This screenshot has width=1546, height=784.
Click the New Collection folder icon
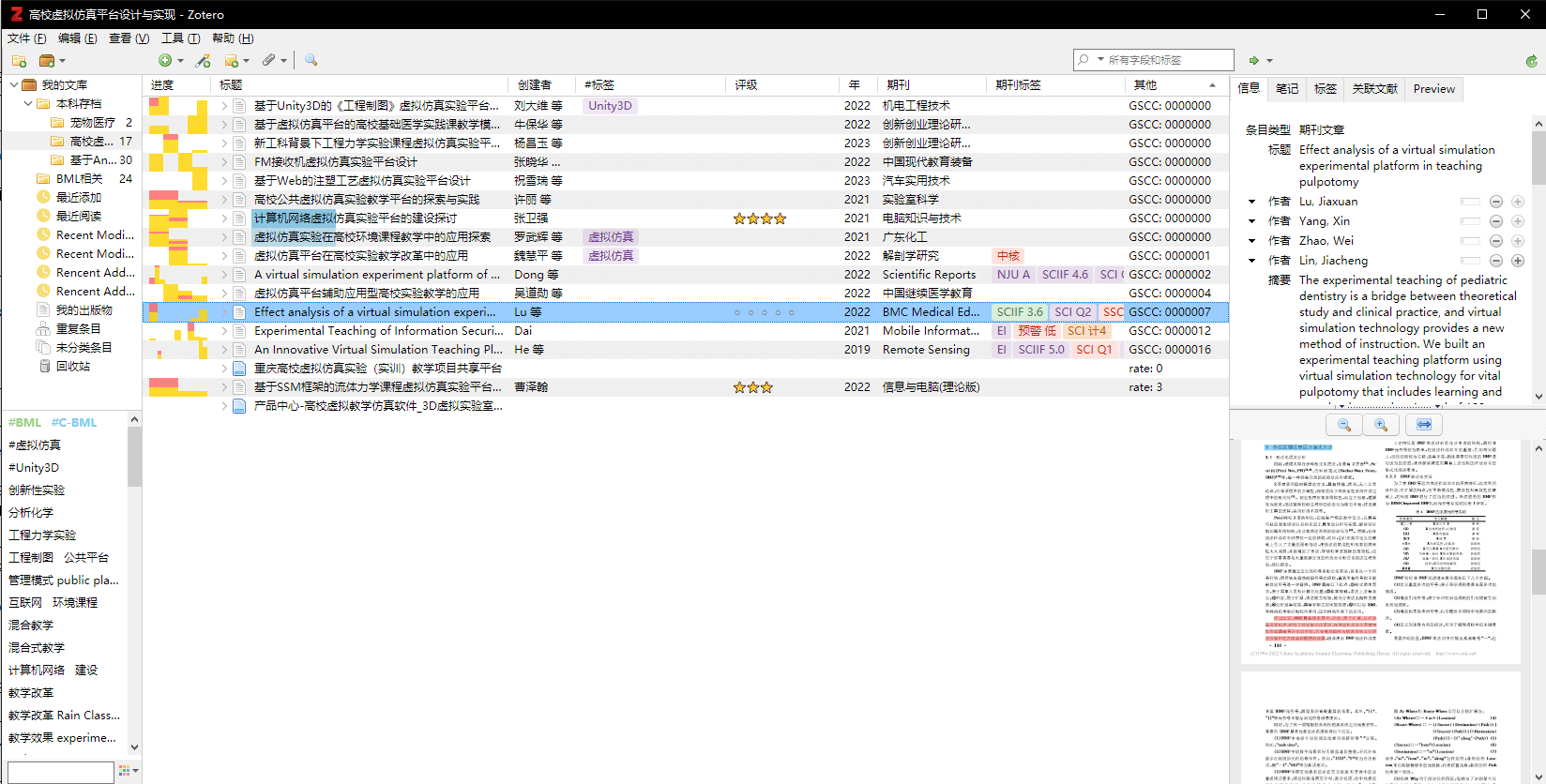pos(19,61)
